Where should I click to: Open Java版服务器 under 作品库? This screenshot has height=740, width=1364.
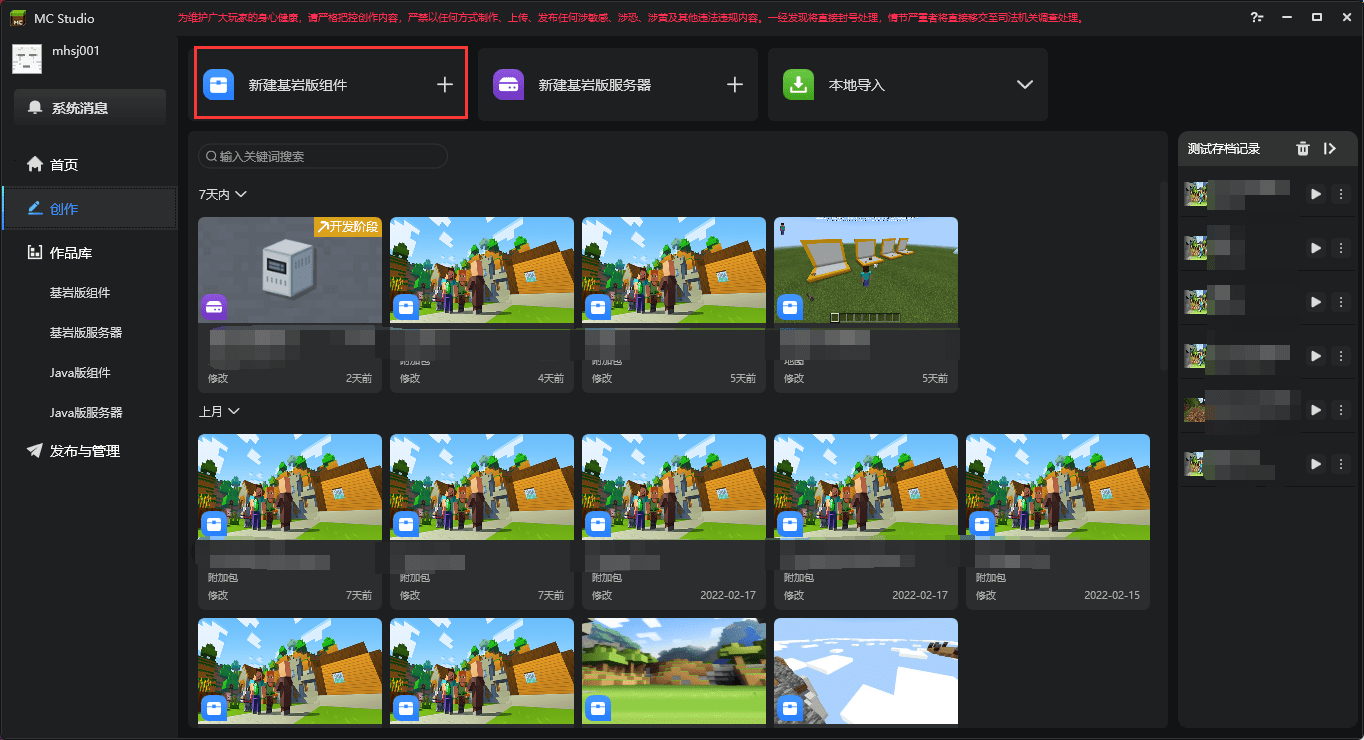86,412
